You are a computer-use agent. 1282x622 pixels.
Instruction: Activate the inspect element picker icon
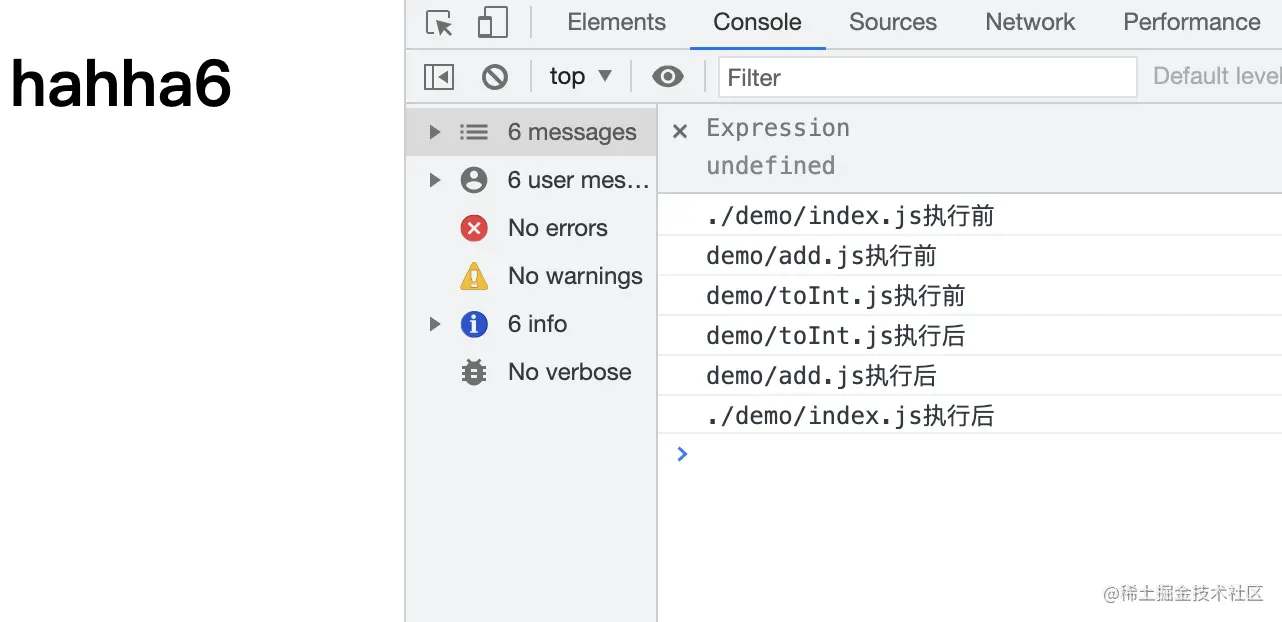pyautogui.click(x=439, y=23)
